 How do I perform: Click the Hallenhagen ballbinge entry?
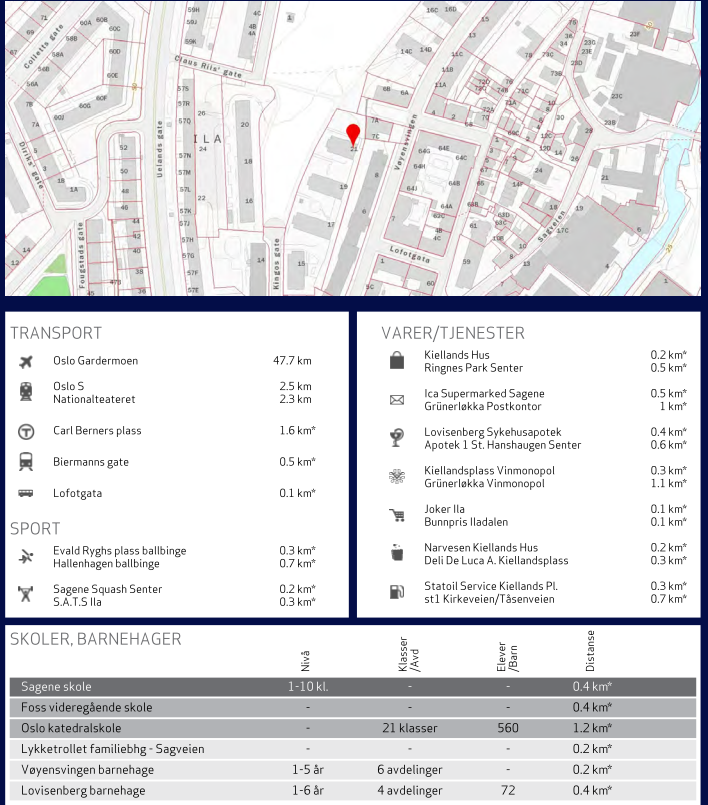[106, 564]
